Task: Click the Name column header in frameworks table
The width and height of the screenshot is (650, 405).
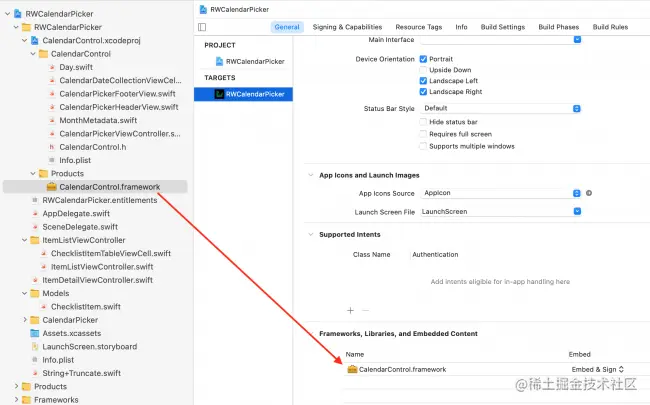Action: pyautogui.click(x=355, y=354)
